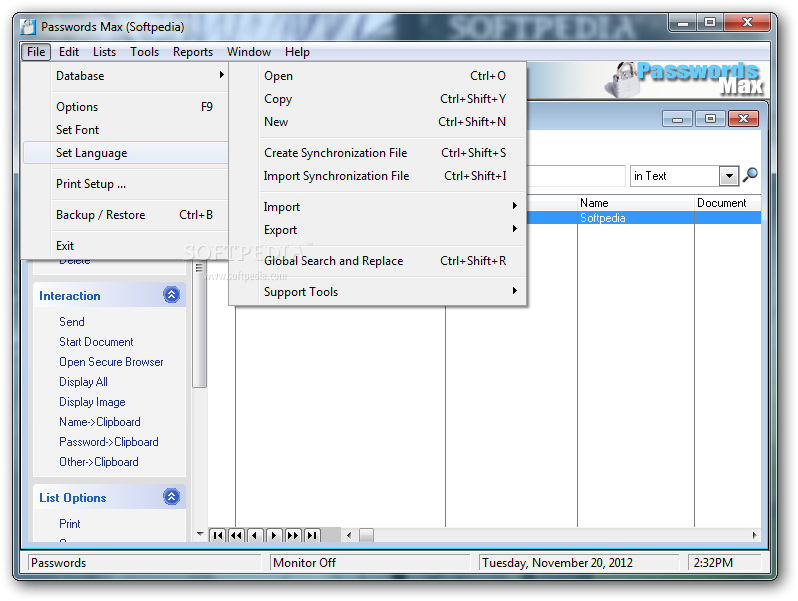The image size is (798, 601).
Task: Click the horizontal scrollbar right arrow
Action: [x=754, y=535]
